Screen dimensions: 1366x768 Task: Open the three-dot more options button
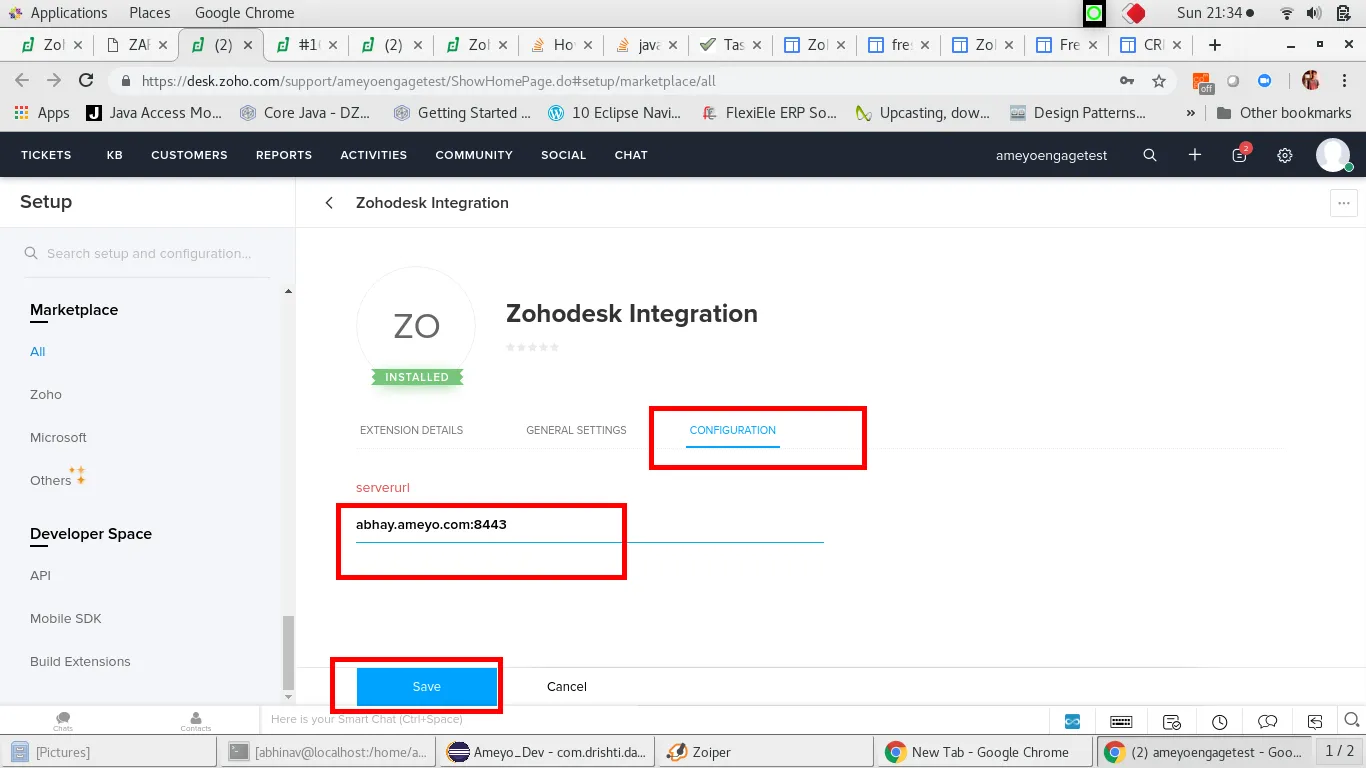(x=1343, y=203)
